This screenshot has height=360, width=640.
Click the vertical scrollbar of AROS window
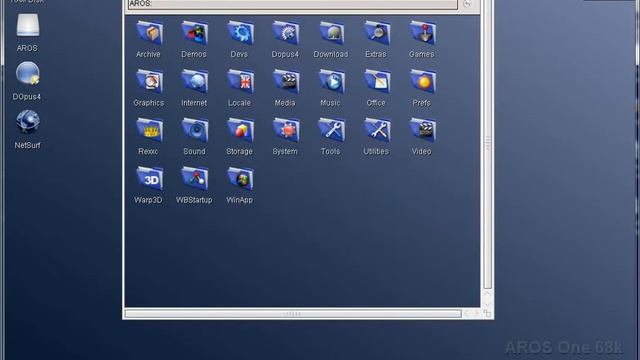pos(487,144)
